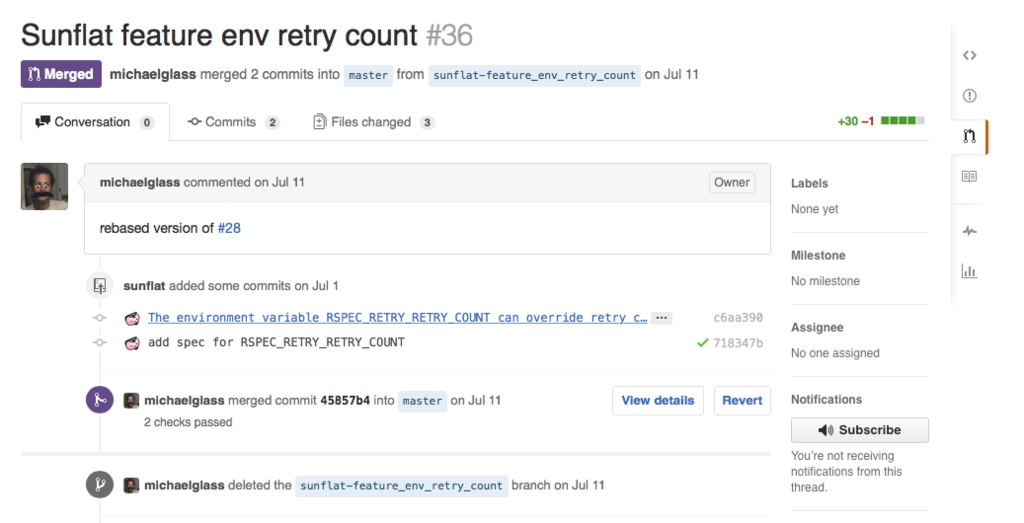This screenshot has height=523, width=1024.
Task: Open commit c6aa390 hash link
Action: (738, 318)
